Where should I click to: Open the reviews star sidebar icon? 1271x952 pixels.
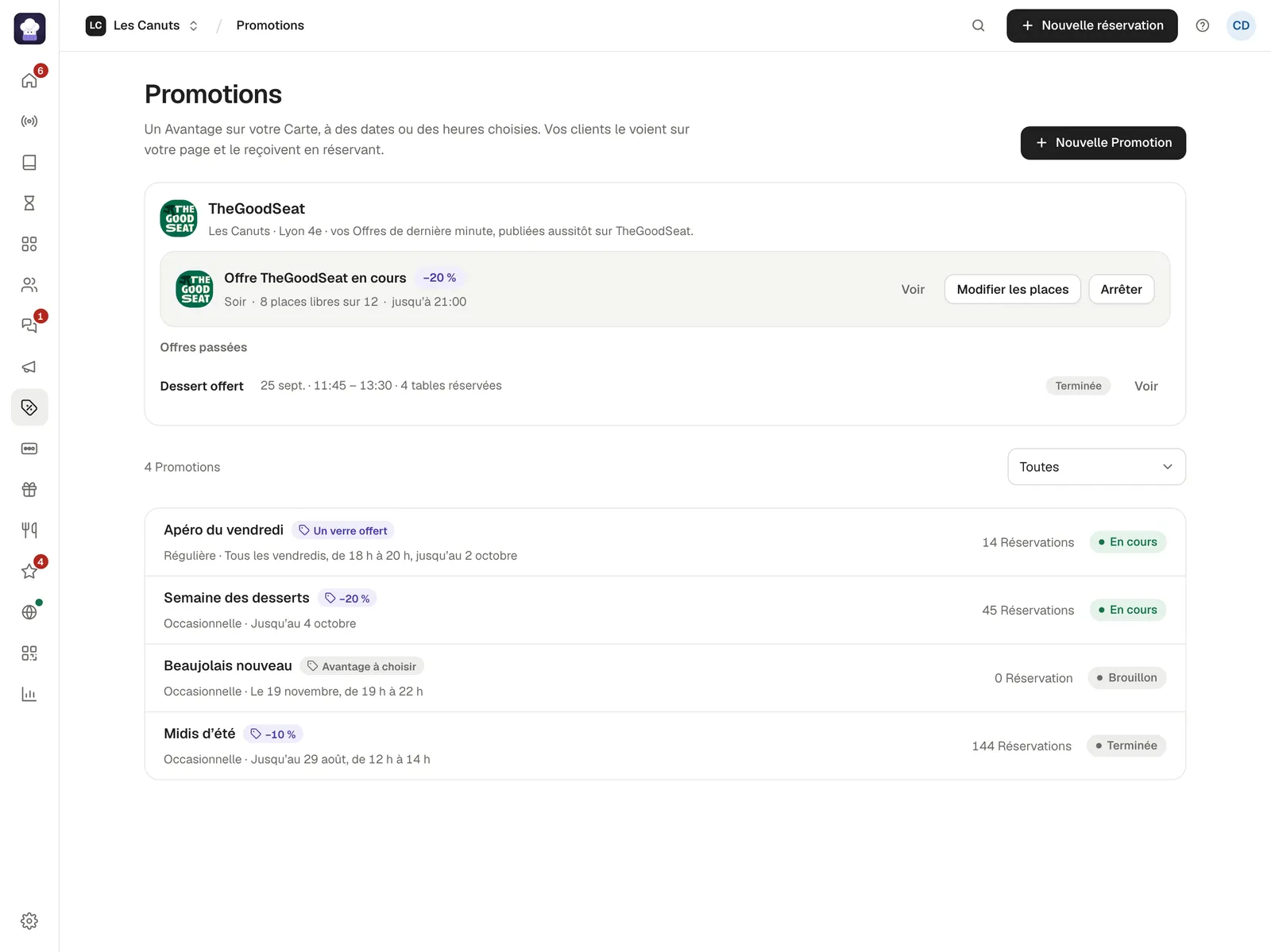coord(29,571)
